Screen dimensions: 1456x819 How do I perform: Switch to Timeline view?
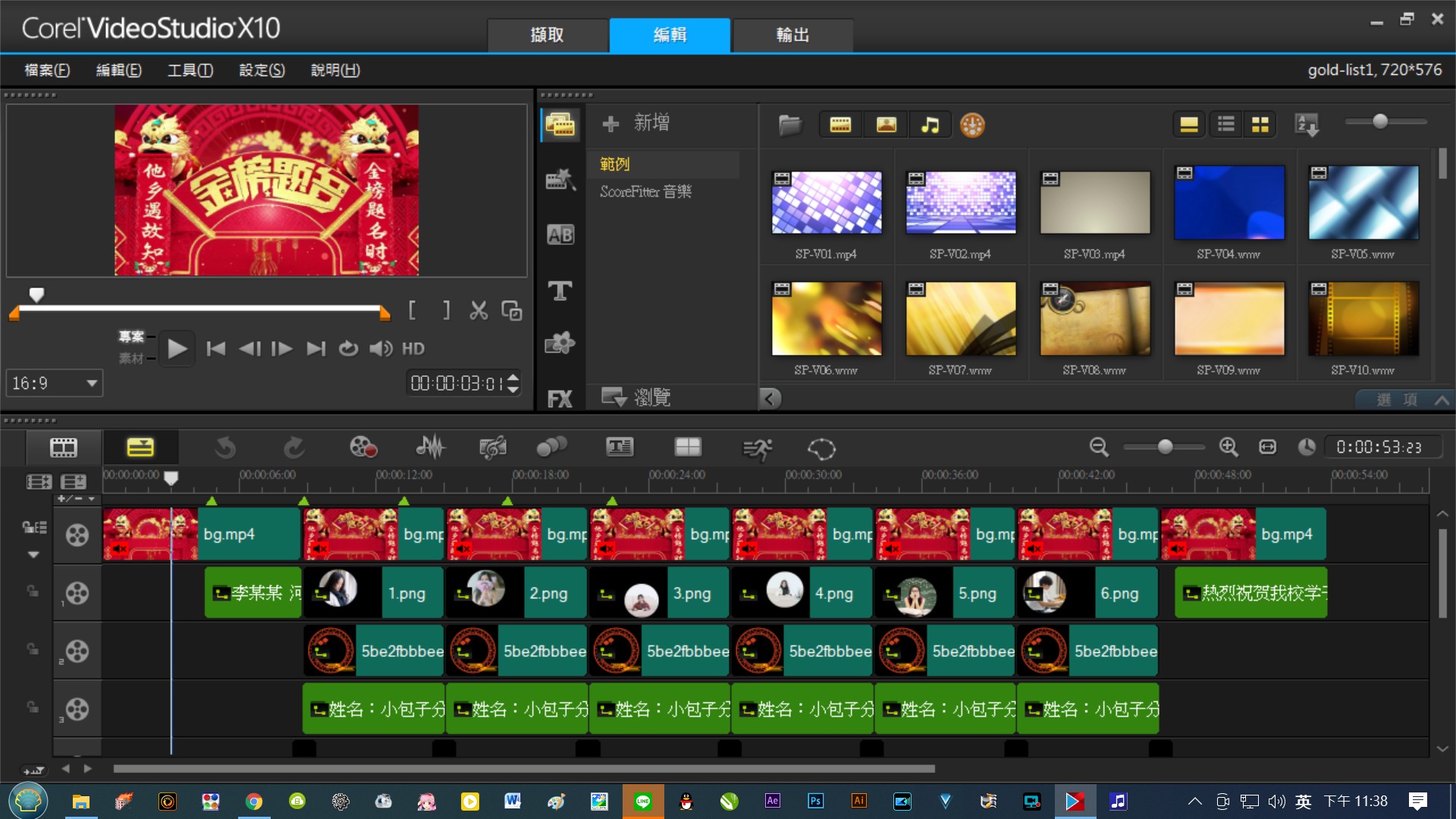pyautogui.click(x=140, y=447)
